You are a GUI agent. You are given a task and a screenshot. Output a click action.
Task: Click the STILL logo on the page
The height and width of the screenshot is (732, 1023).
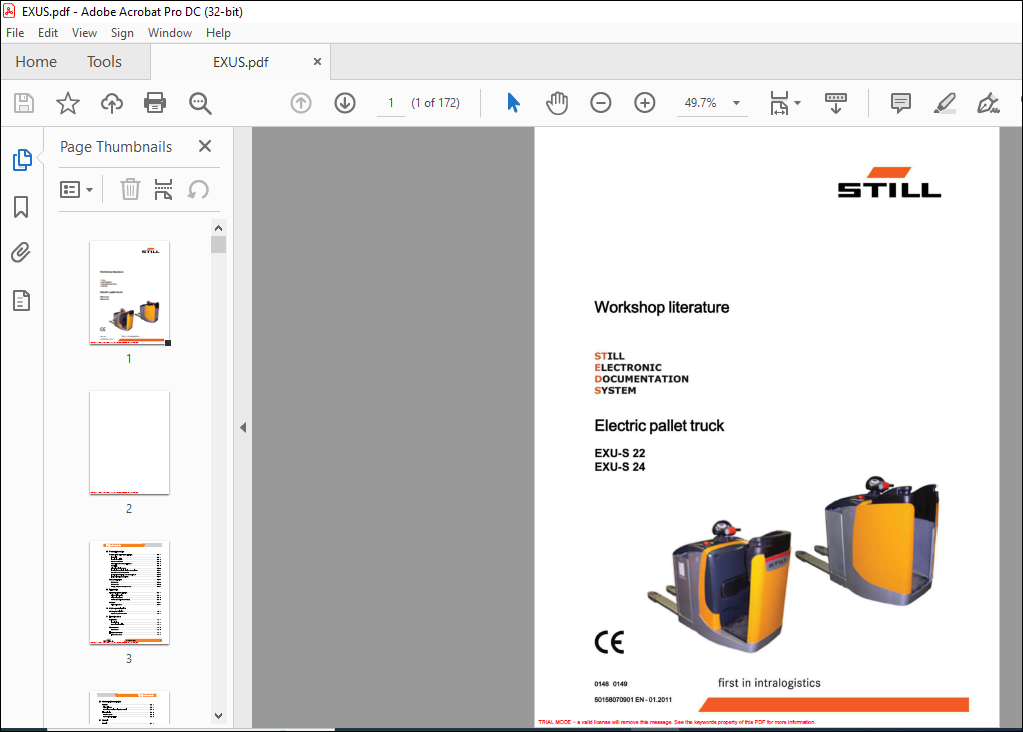pyautogui.click(x=889, y=183)
